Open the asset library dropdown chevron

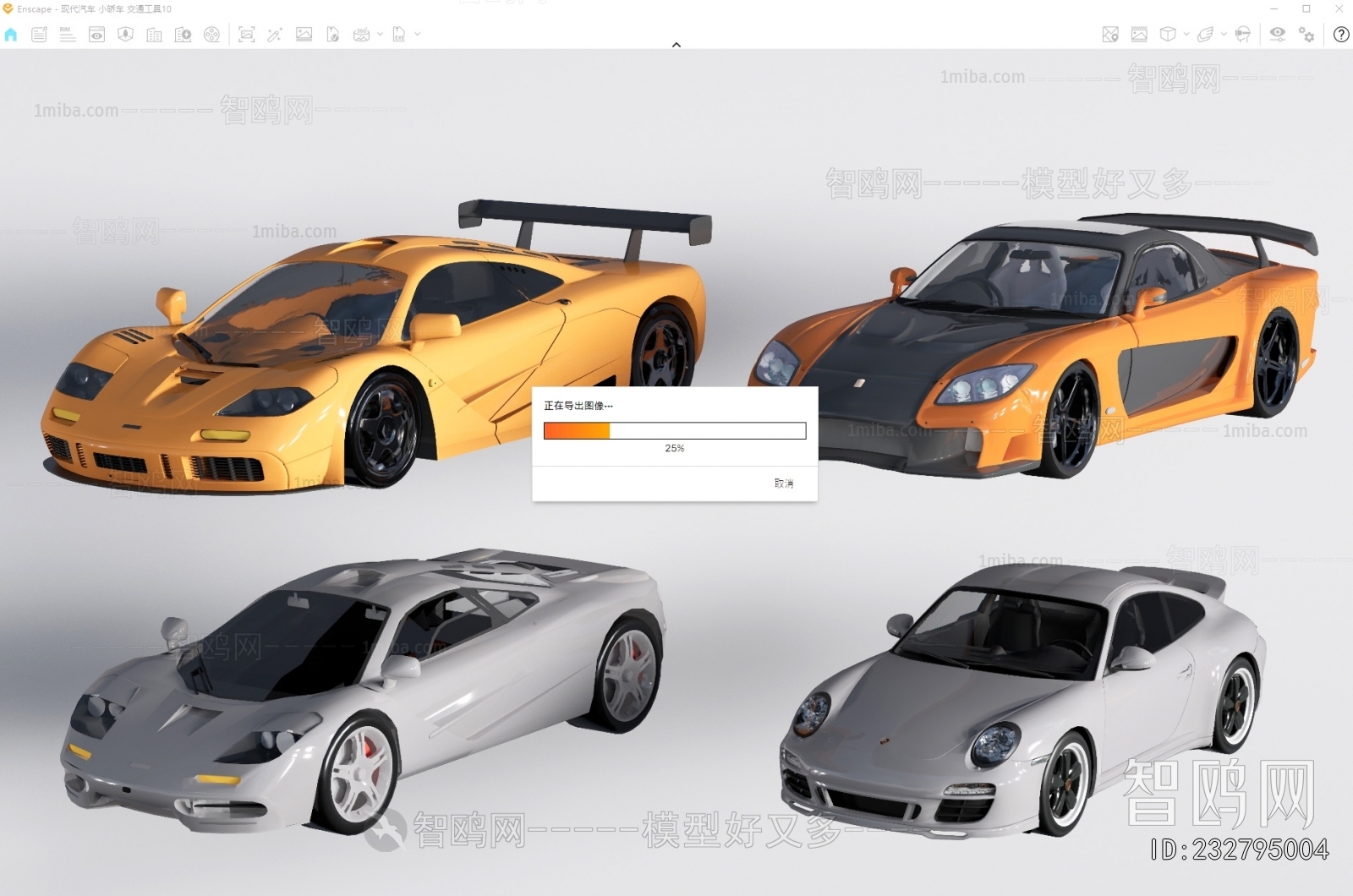click(1186, 35)
